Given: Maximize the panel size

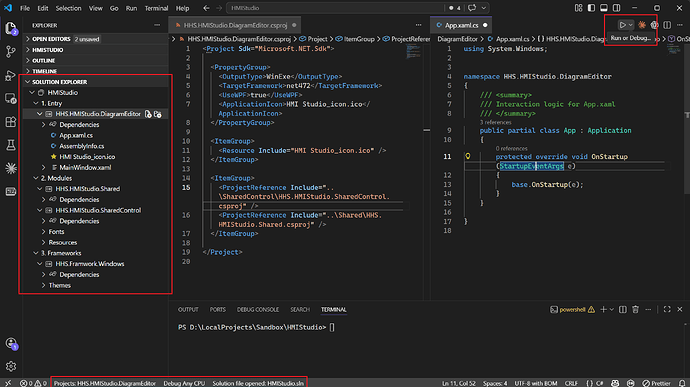Looking at the screenshot, I should [667, 310].
